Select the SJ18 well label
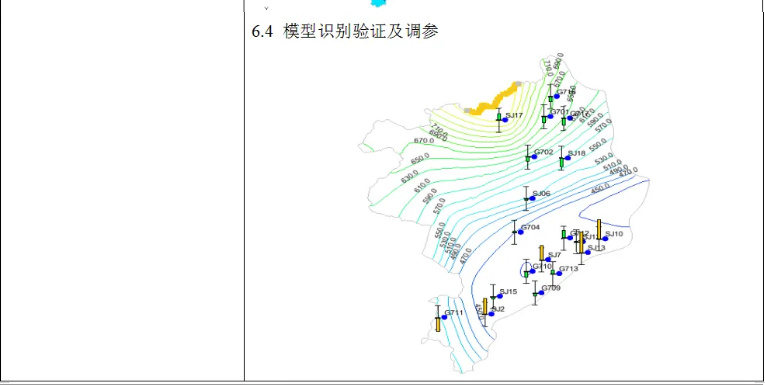765x385 pixels. pos(576,153)
